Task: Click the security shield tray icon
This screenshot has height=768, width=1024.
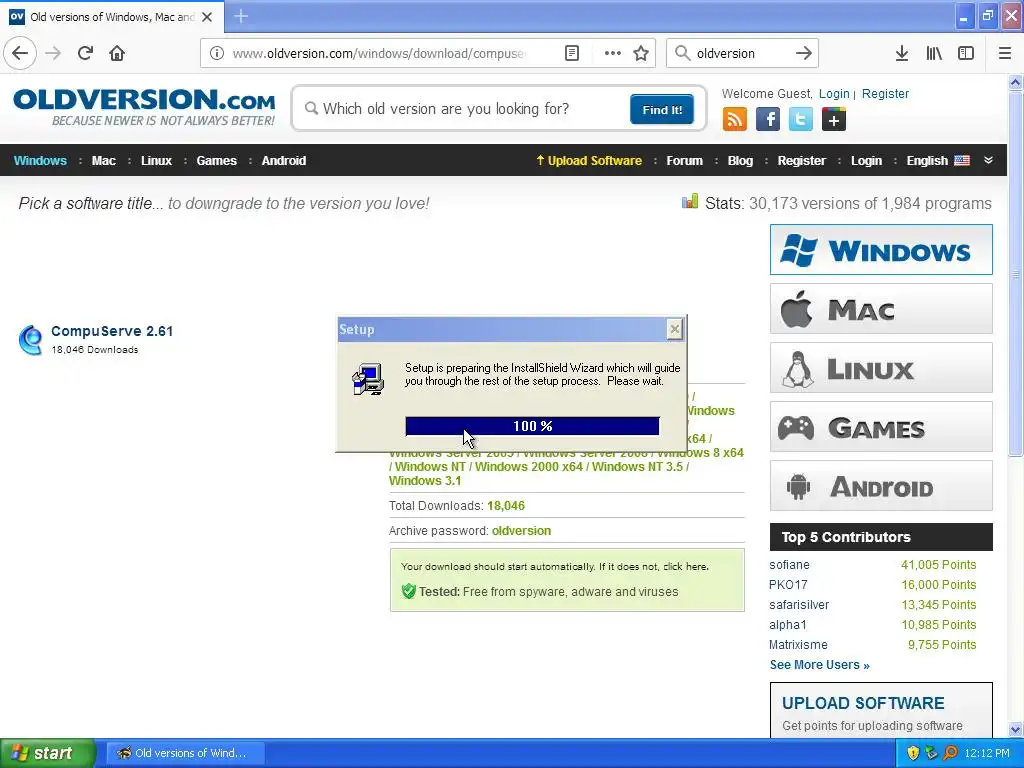Action: 913,753
